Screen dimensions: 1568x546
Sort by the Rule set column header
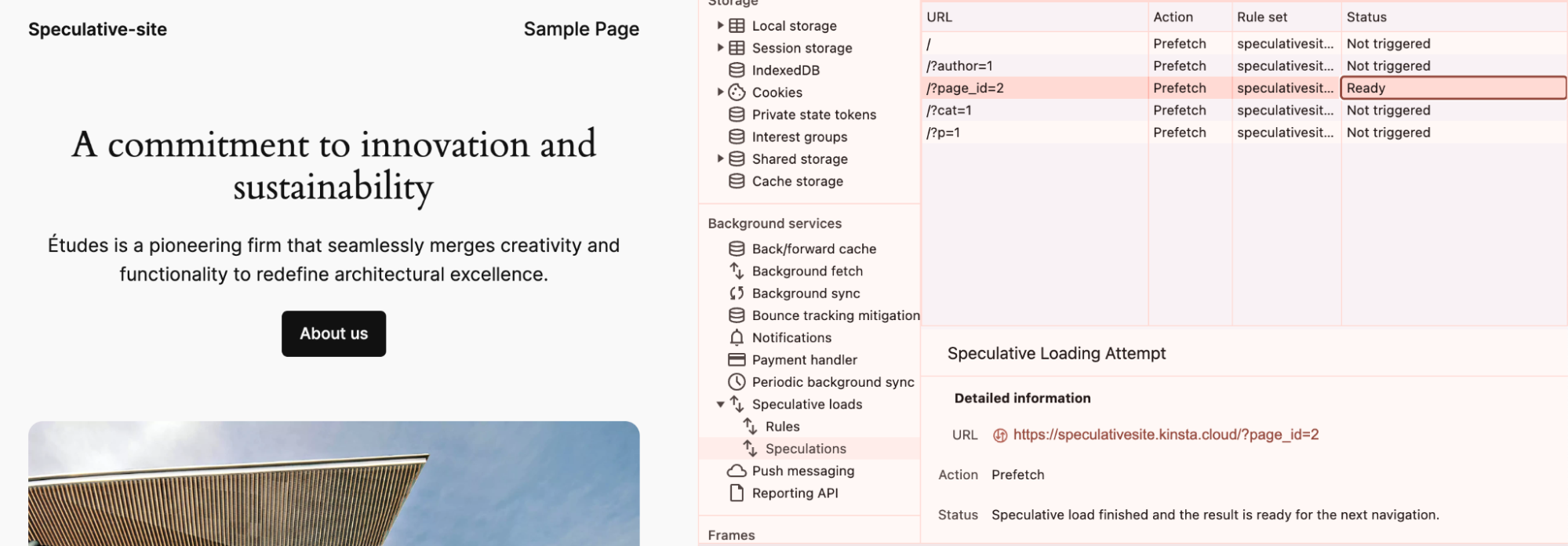[x=1286, y=16]
